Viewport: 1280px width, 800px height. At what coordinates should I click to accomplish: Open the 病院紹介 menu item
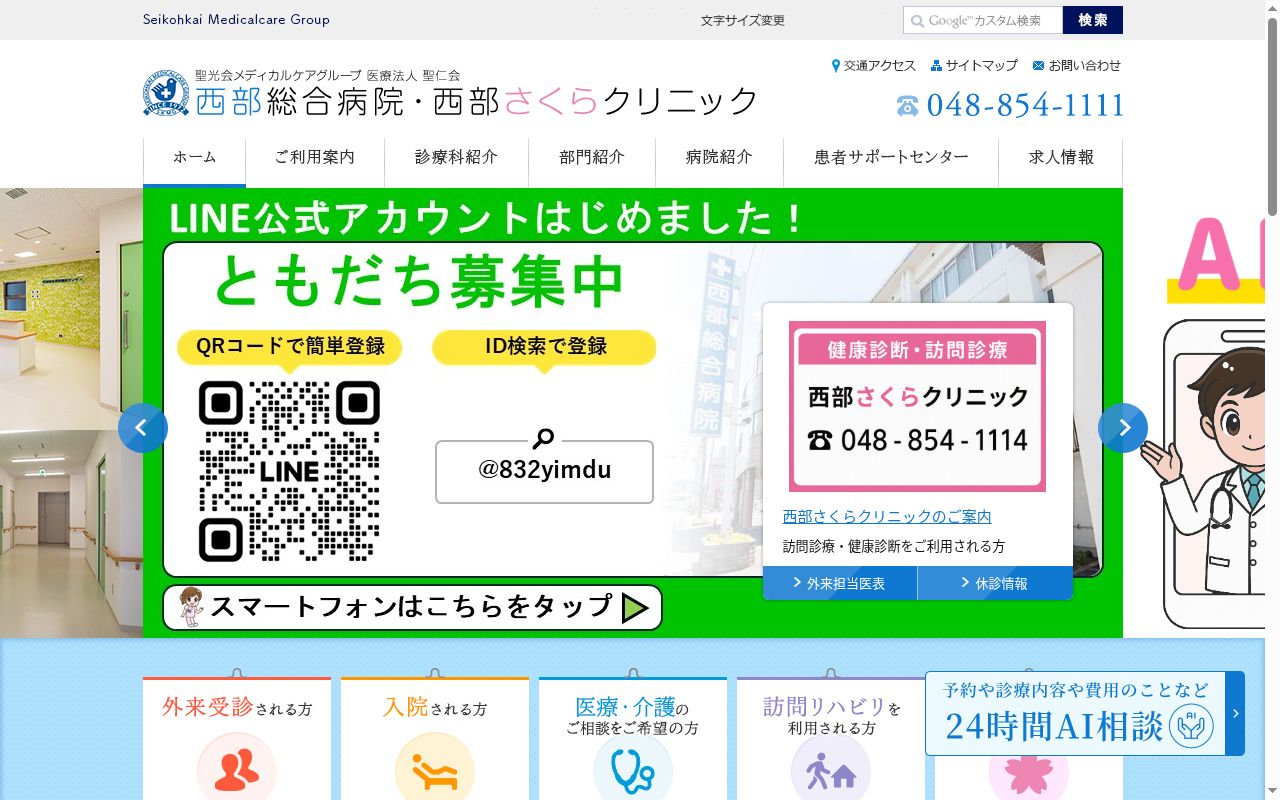719,161
